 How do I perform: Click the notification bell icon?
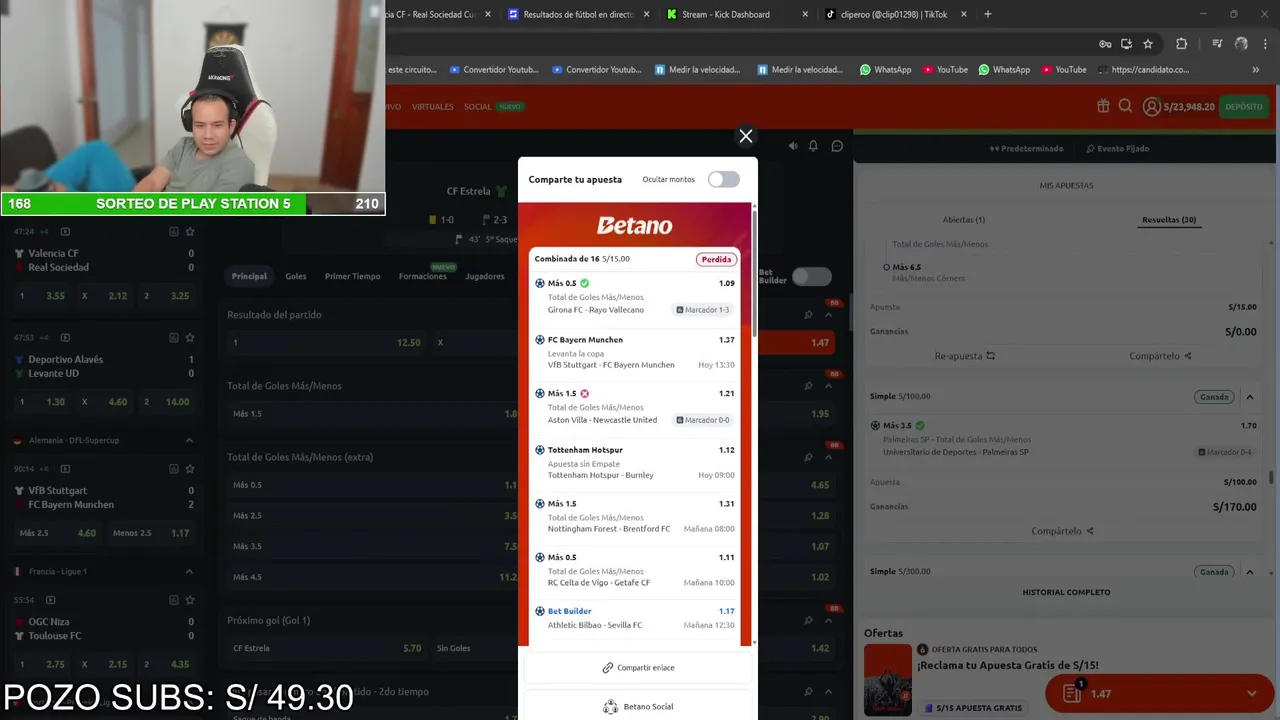[813, 146]
